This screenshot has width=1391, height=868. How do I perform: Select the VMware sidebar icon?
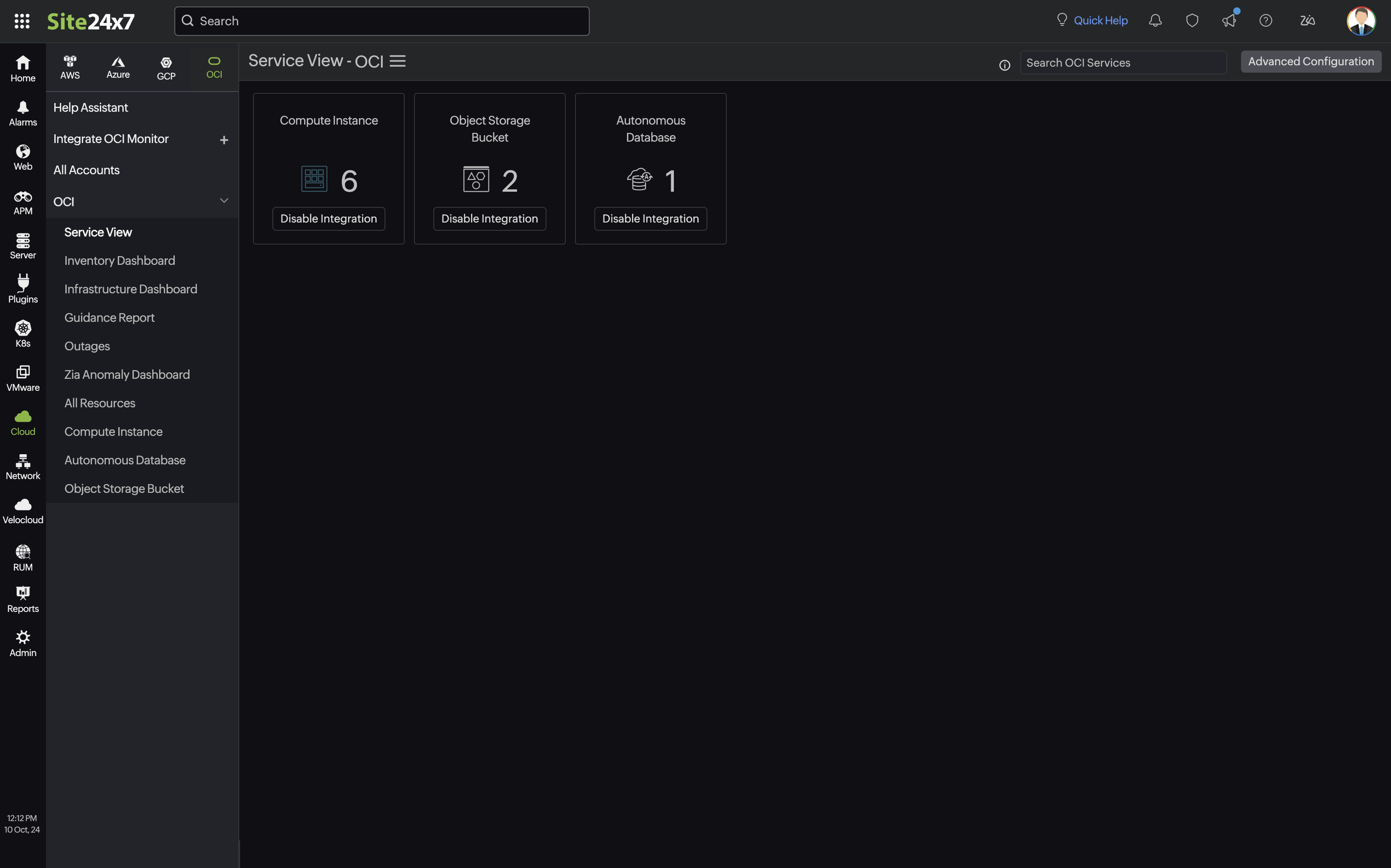[23, 377]
